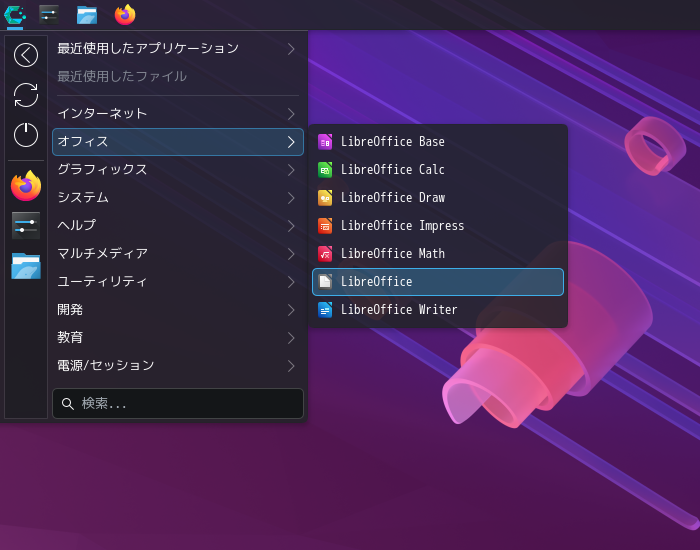Screen dimensions: 700x550
Task: Select the 開発 category
Action: [178, 310]
